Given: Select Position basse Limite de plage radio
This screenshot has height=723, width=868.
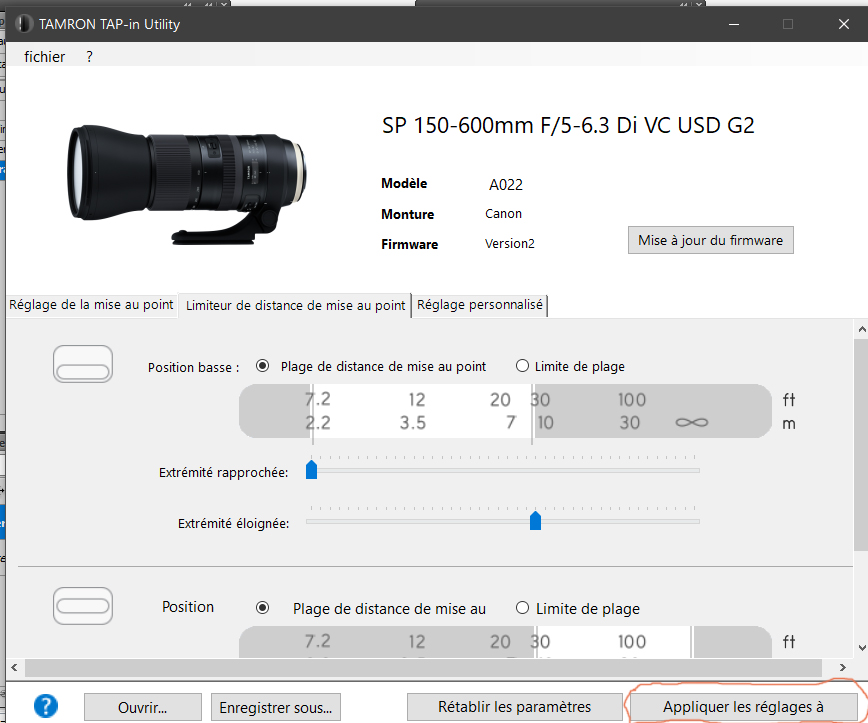Looking at the screenshot, I should pos(522,366).
